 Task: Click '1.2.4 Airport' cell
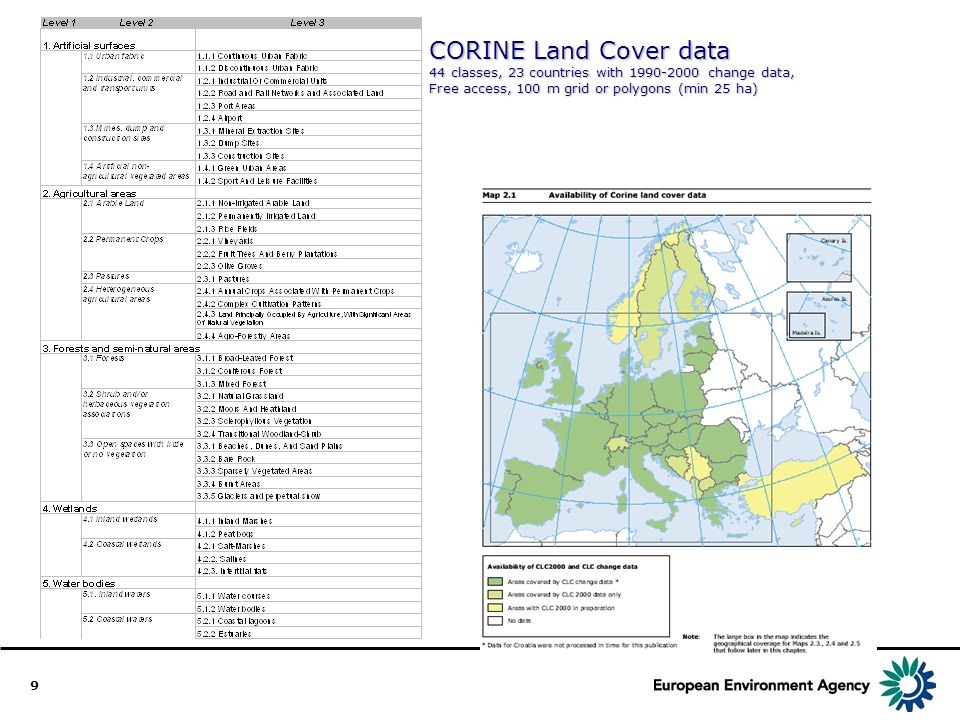[309, 118]
